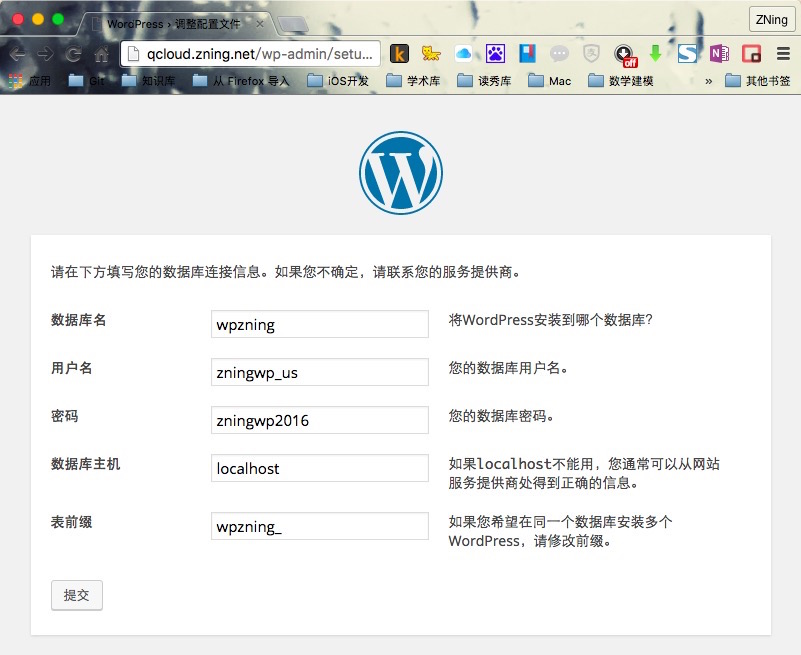Open the 数学建模 bookmarks folder

pyautogui.click(x=621, y=81)
